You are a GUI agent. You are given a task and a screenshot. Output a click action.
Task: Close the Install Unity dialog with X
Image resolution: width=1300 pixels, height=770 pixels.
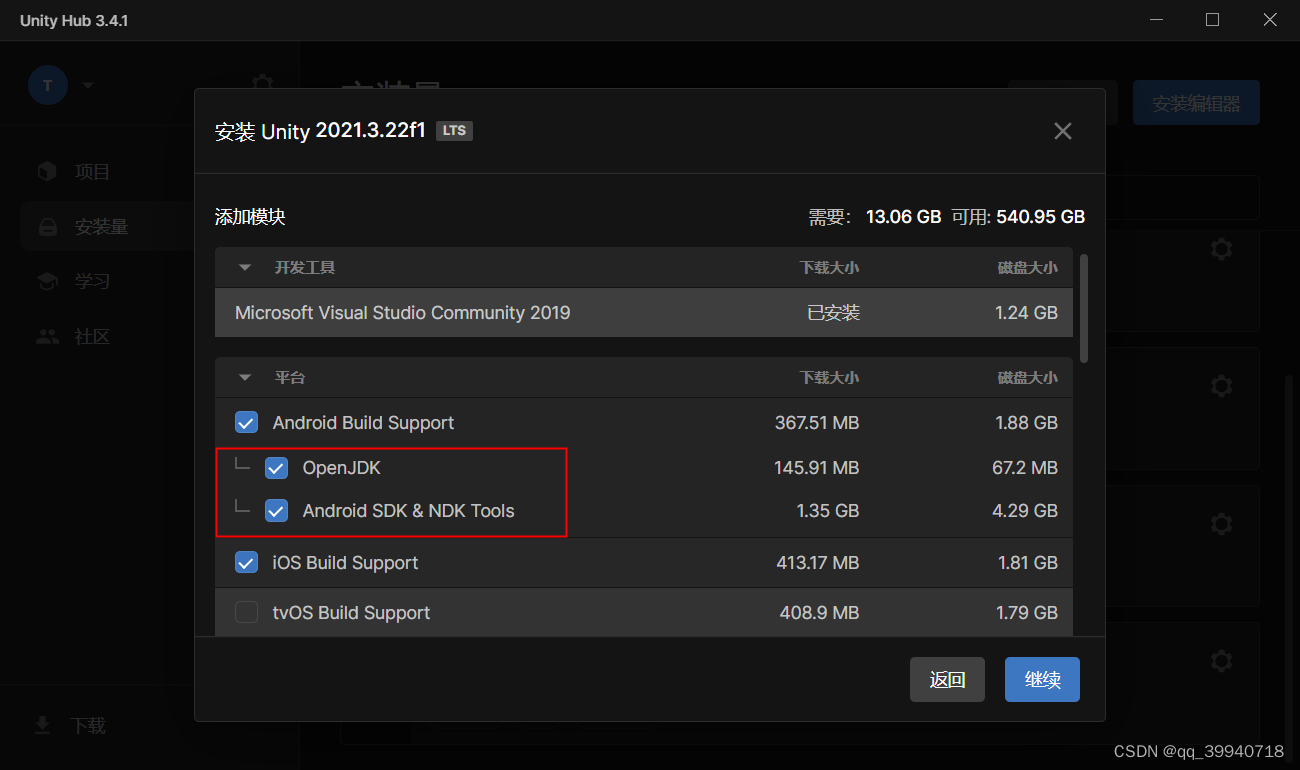[x=1063, y=131]
